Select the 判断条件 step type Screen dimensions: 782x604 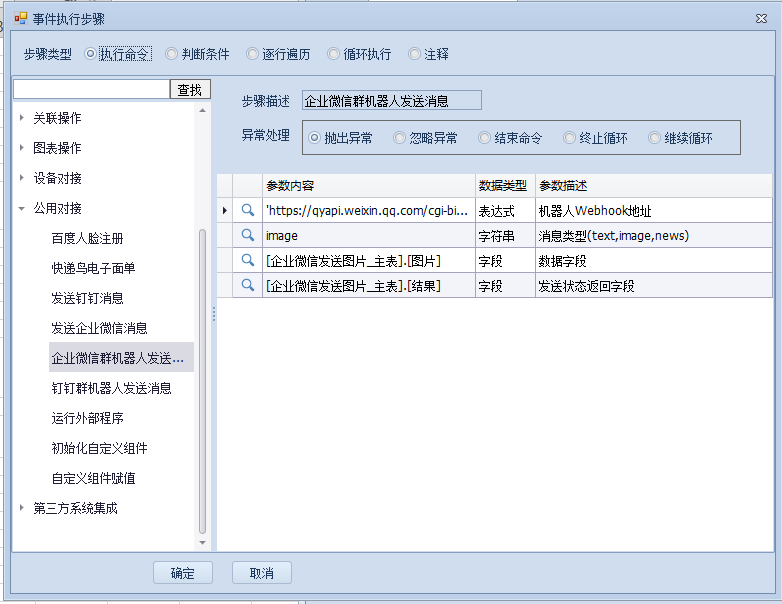(x=174, y=54)
